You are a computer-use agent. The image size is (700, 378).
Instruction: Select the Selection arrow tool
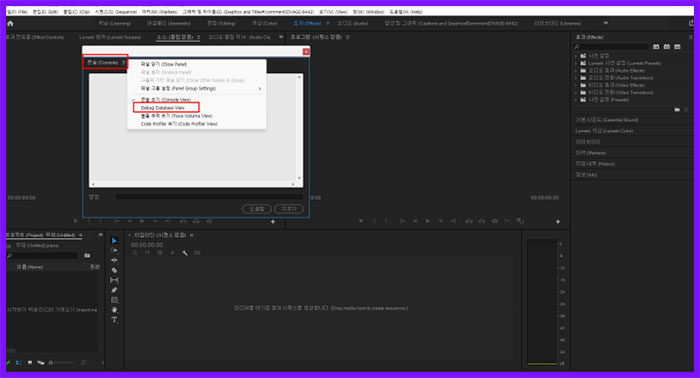coord(114,241)
